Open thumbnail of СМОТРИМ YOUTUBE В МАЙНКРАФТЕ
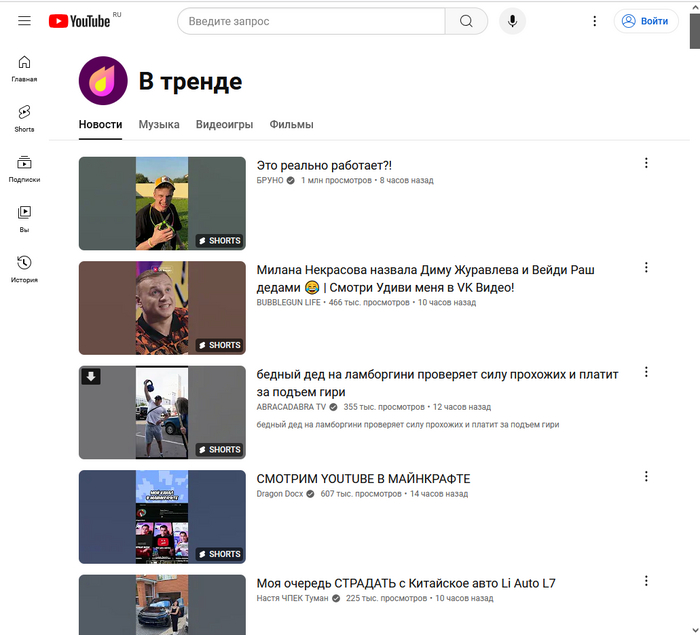700x635 pixels. 162,517
